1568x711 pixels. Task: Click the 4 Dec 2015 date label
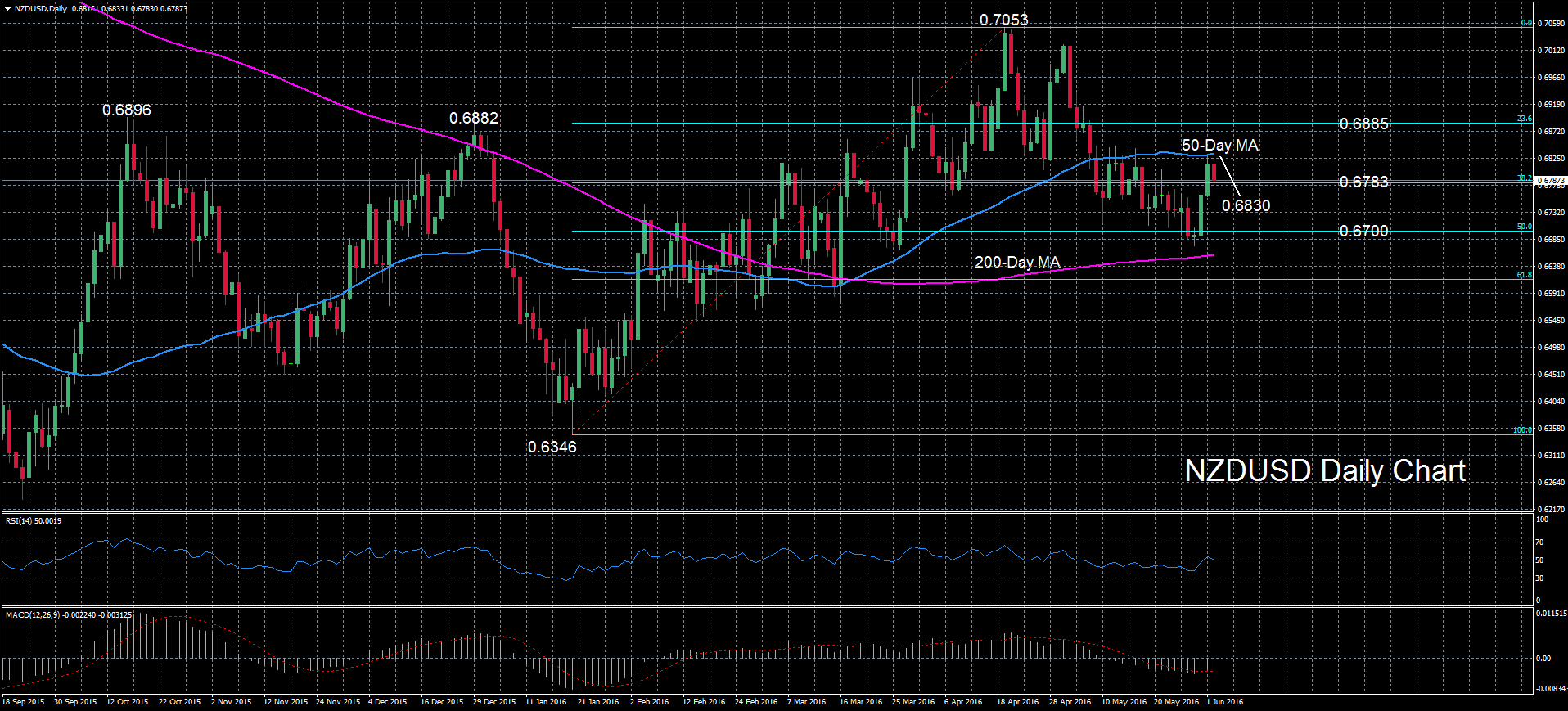click(387, 702)
